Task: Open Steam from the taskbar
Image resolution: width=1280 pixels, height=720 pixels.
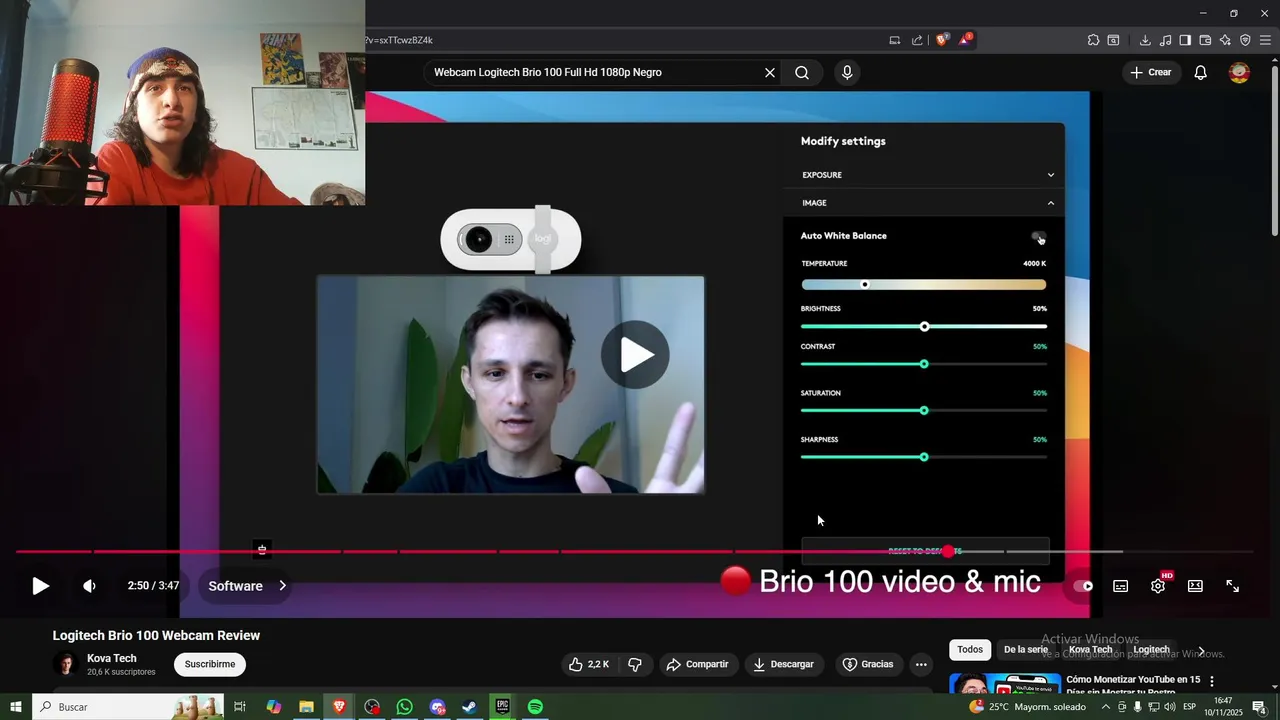Action: click(469, 707)
